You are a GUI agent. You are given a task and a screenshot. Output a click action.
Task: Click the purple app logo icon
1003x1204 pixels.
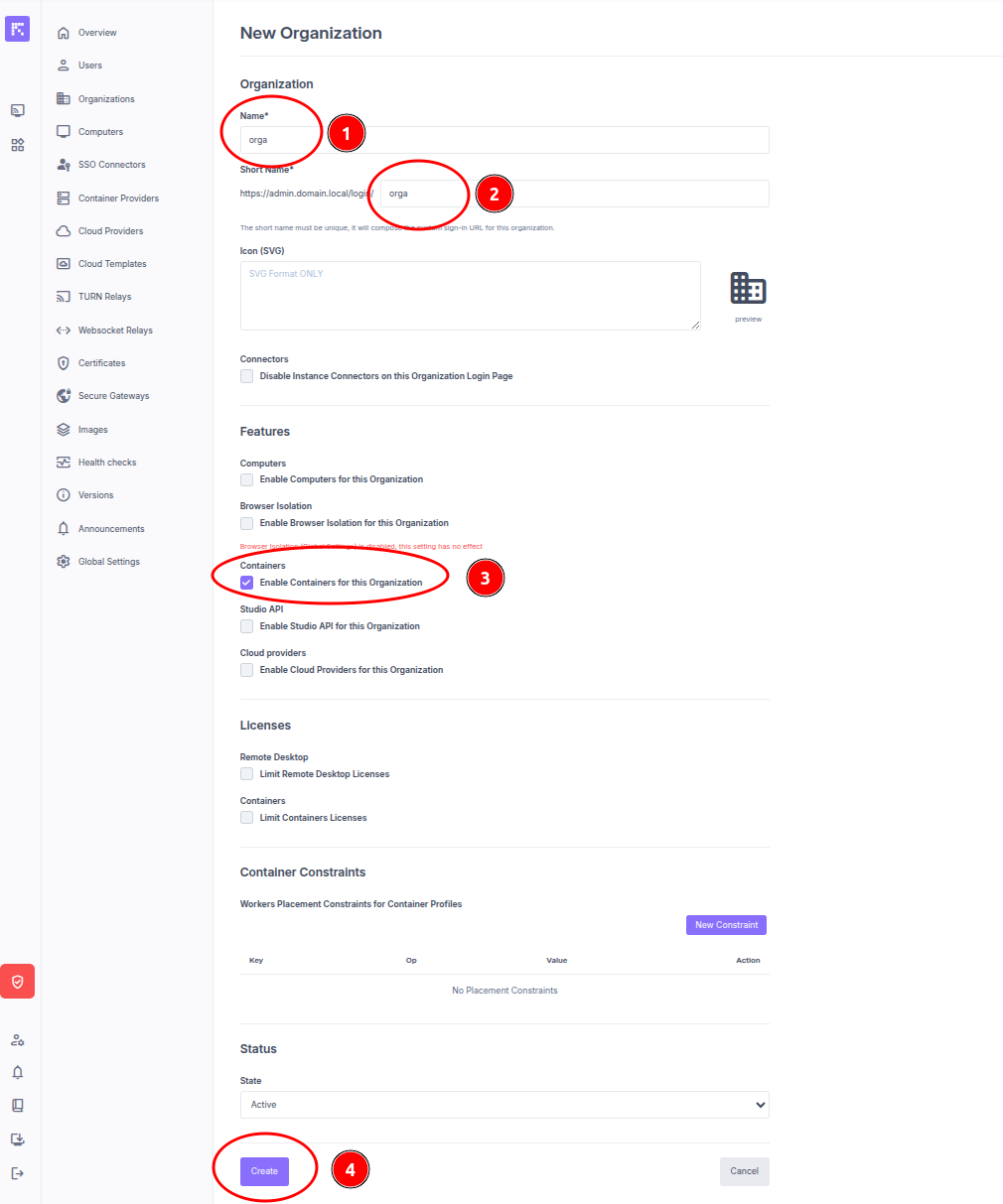(17, 29)
